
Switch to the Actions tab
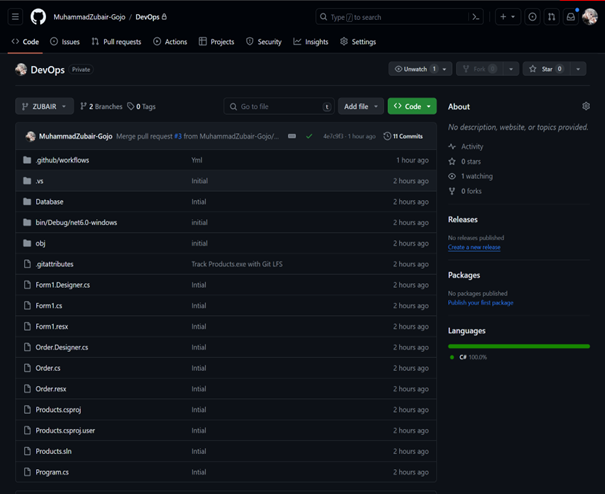click(x=170, y=42)
